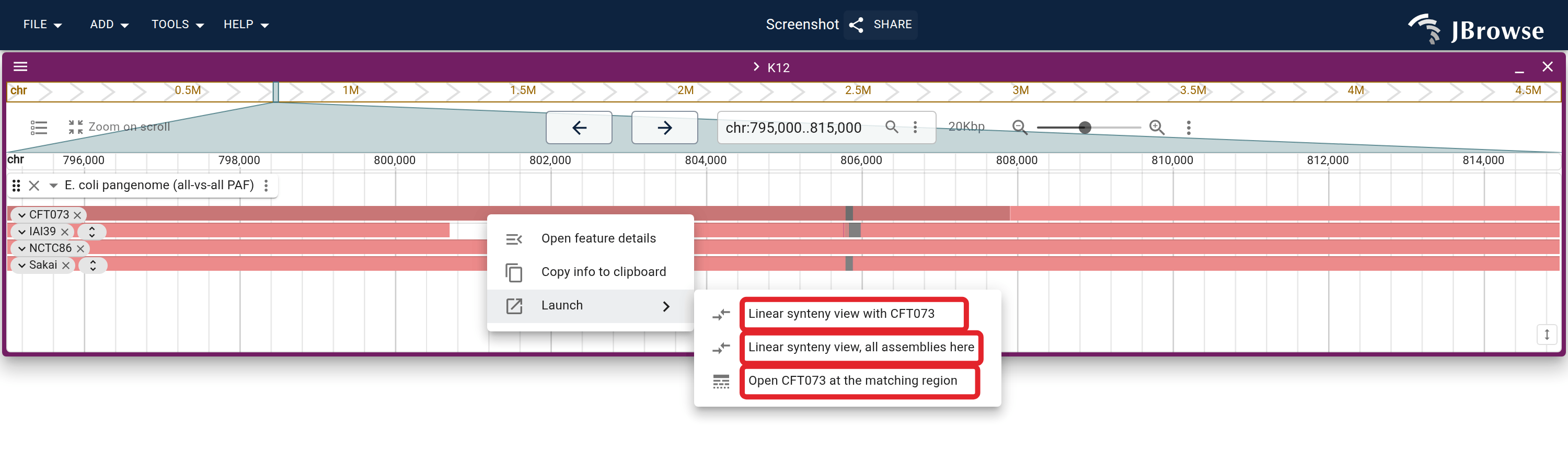Toggle Zoom on scroll
Image resolution: width=1568 pixels, height=460 pixels.
tap(119, 126)
